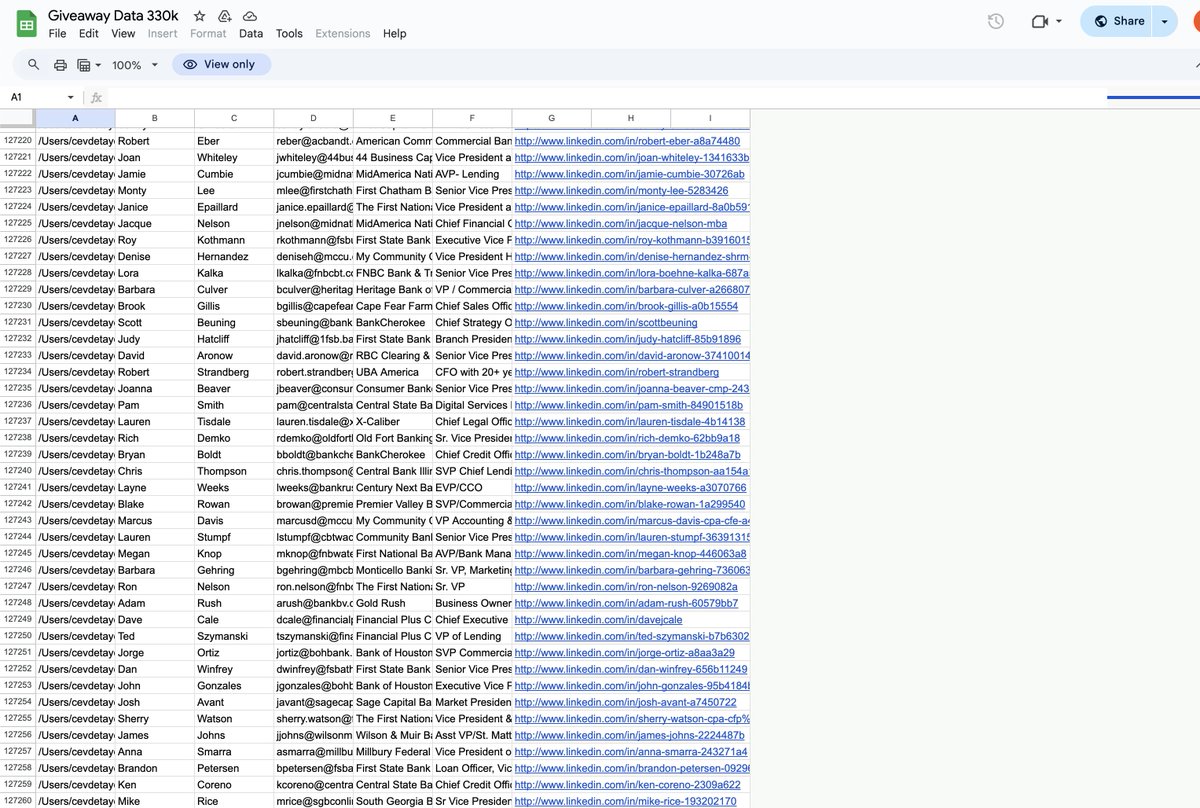The image size is (1200, 808).
Task: Open the Data menu
Action: tap(251, 33)
